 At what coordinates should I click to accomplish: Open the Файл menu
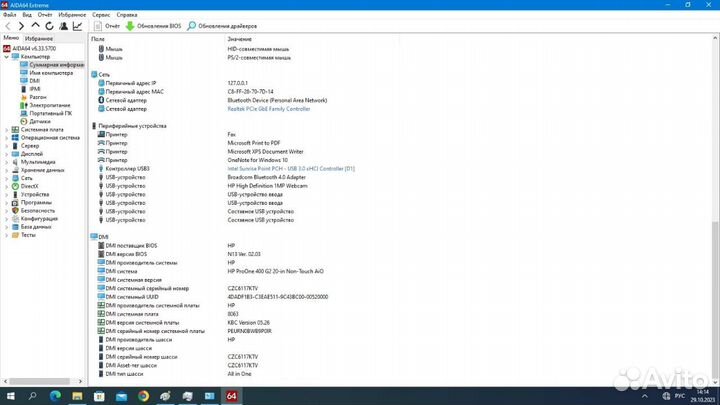point(9,15)
